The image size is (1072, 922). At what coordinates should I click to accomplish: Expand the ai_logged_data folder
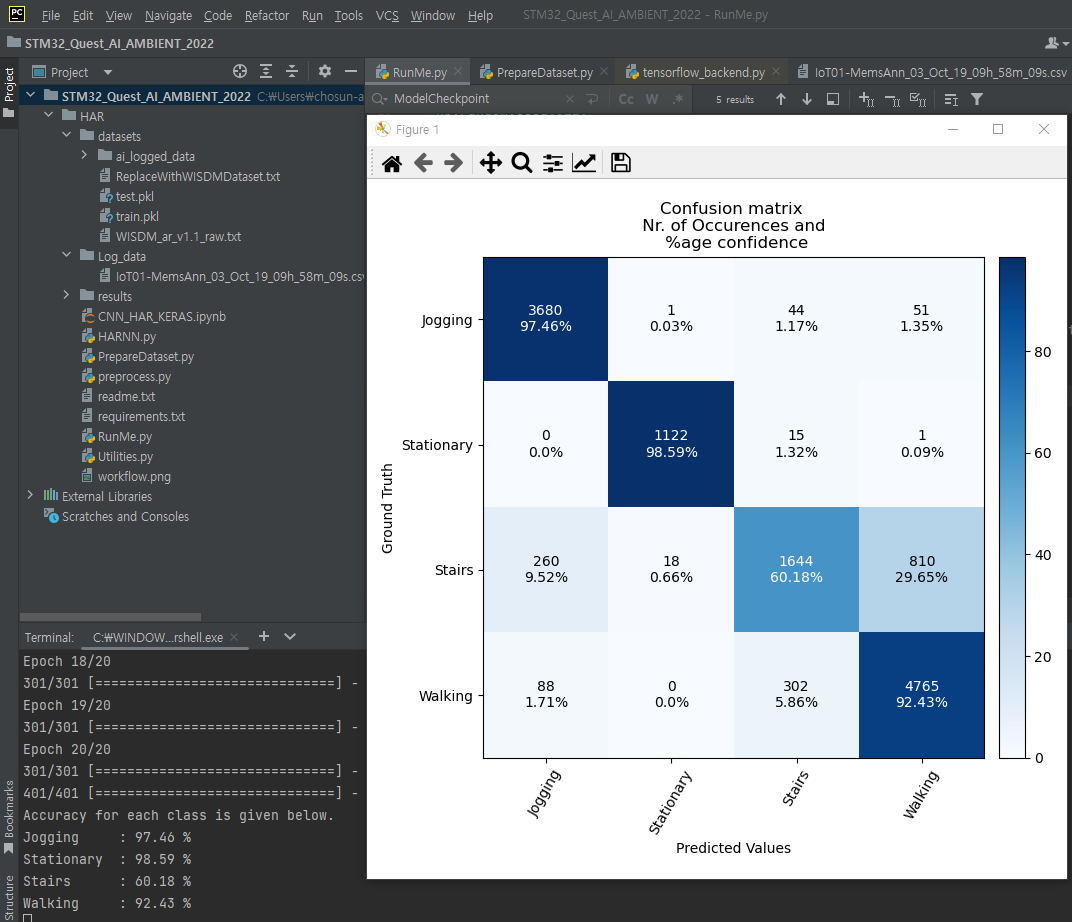(85, 156)
